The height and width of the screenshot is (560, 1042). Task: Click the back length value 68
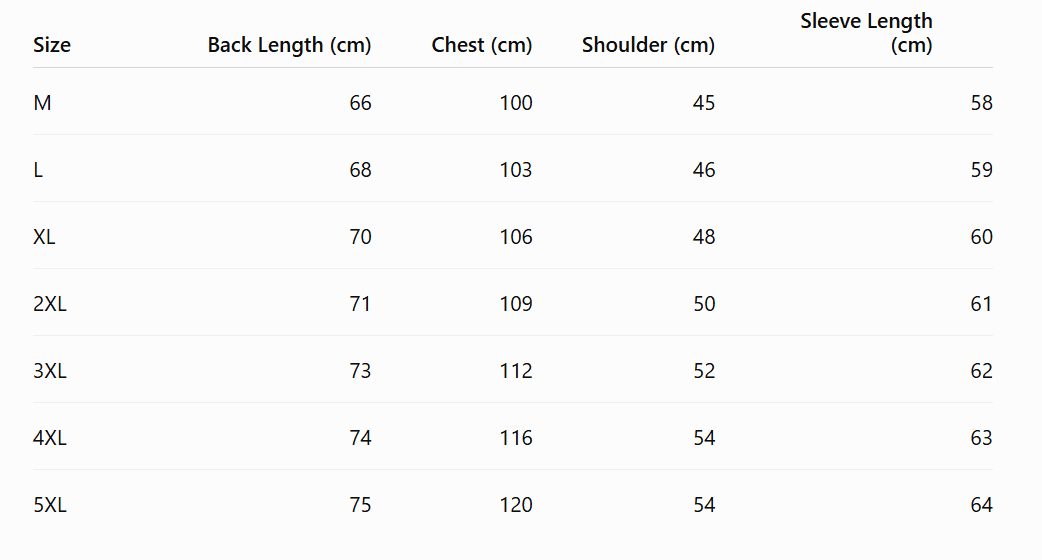pos(360,170)
